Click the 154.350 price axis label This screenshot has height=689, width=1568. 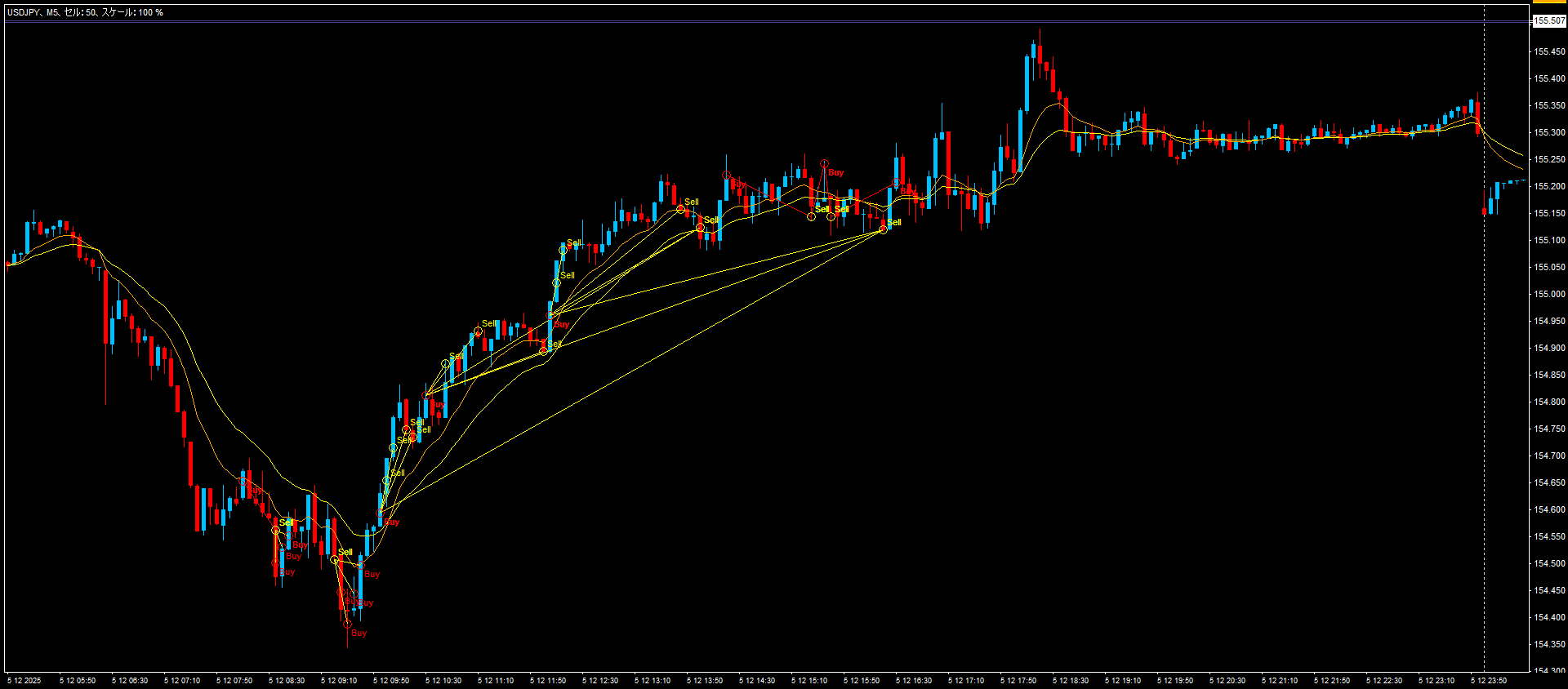tap(1549, 644)
